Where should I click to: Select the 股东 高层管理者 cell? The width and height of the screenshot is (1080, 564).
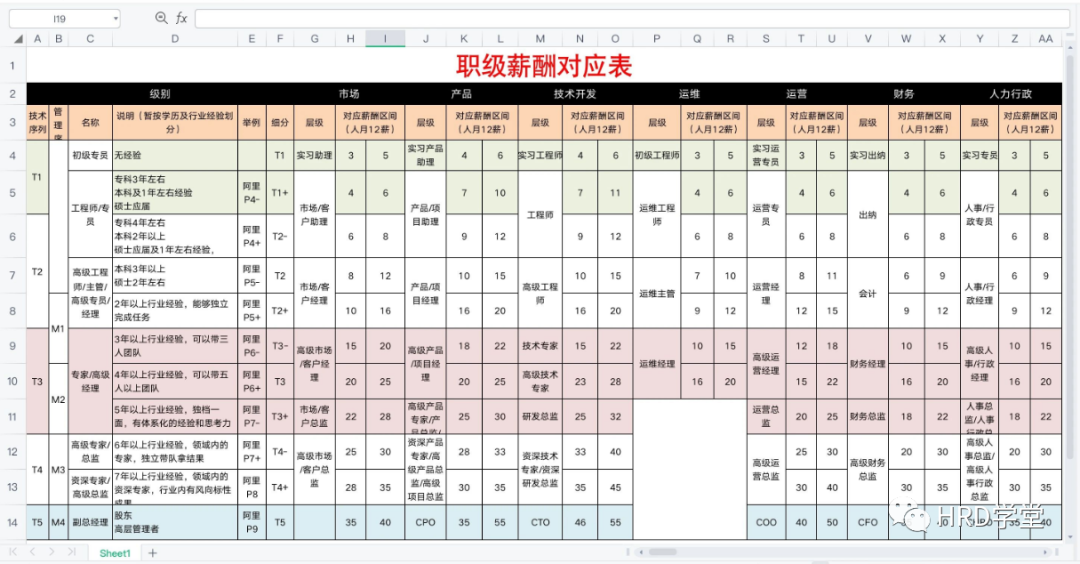coord(175,522)
